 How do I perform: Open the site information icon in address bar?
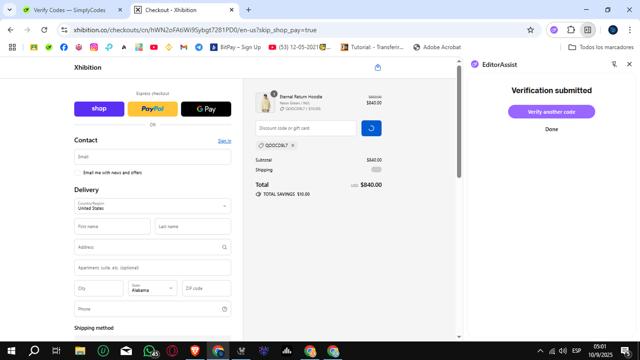coord(64,30)
